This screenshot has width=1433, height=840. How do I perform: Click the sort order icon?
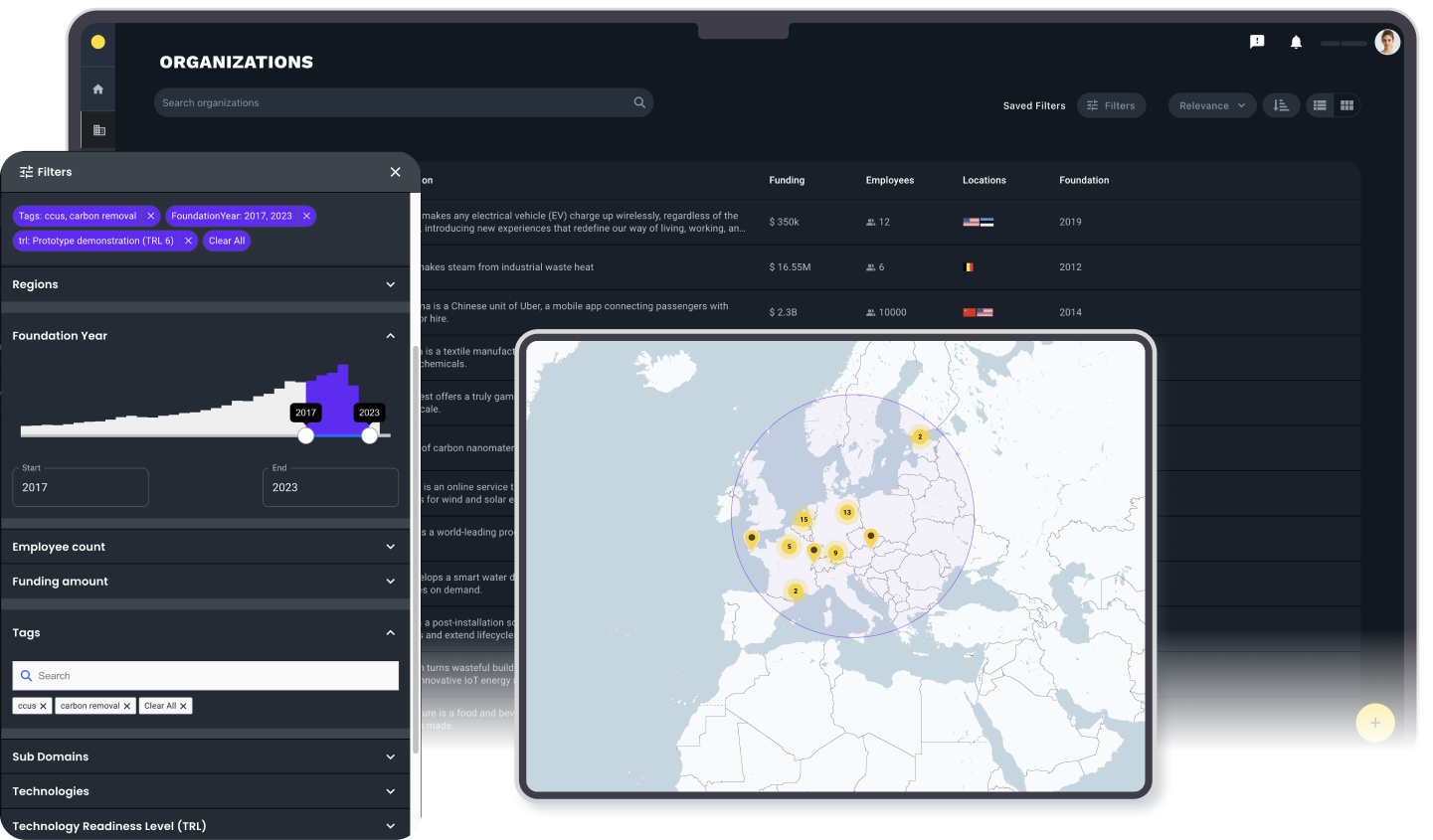1281,105
